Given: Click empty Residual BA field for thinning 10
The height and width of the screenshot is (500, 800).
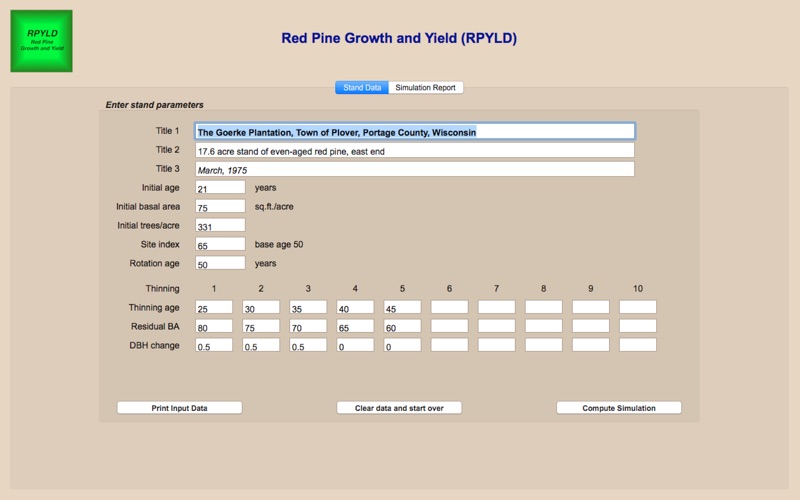Looking at the screenshot, I should click(638, 326).
